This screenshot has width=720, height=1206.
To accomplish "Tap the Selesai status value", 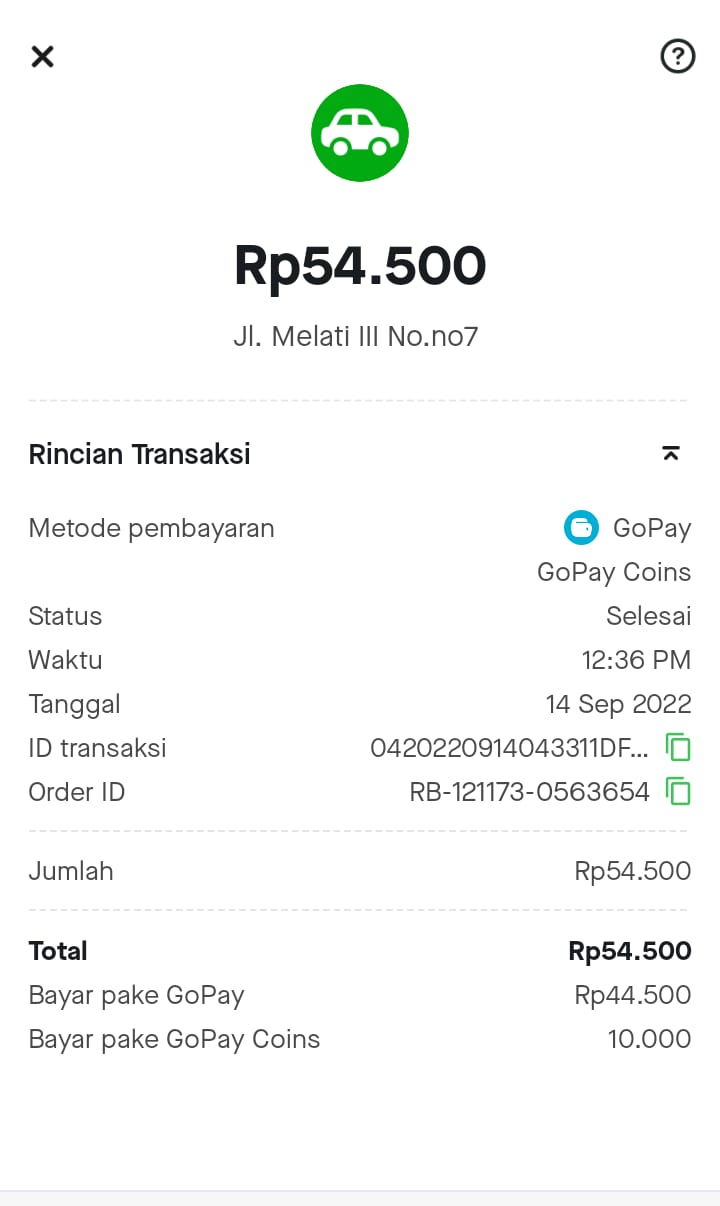I will (648, 616).
